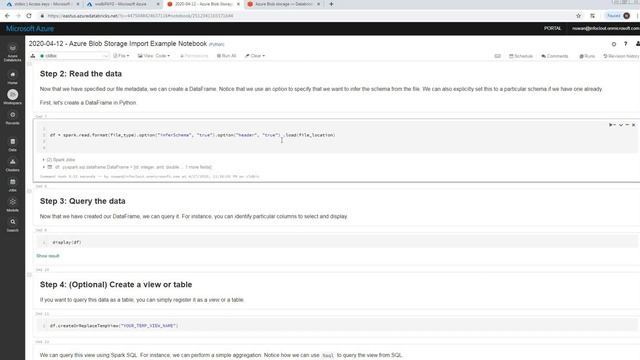Open the Runs panel
Screen dimensions: 640x360
click(x=587, y=56)
